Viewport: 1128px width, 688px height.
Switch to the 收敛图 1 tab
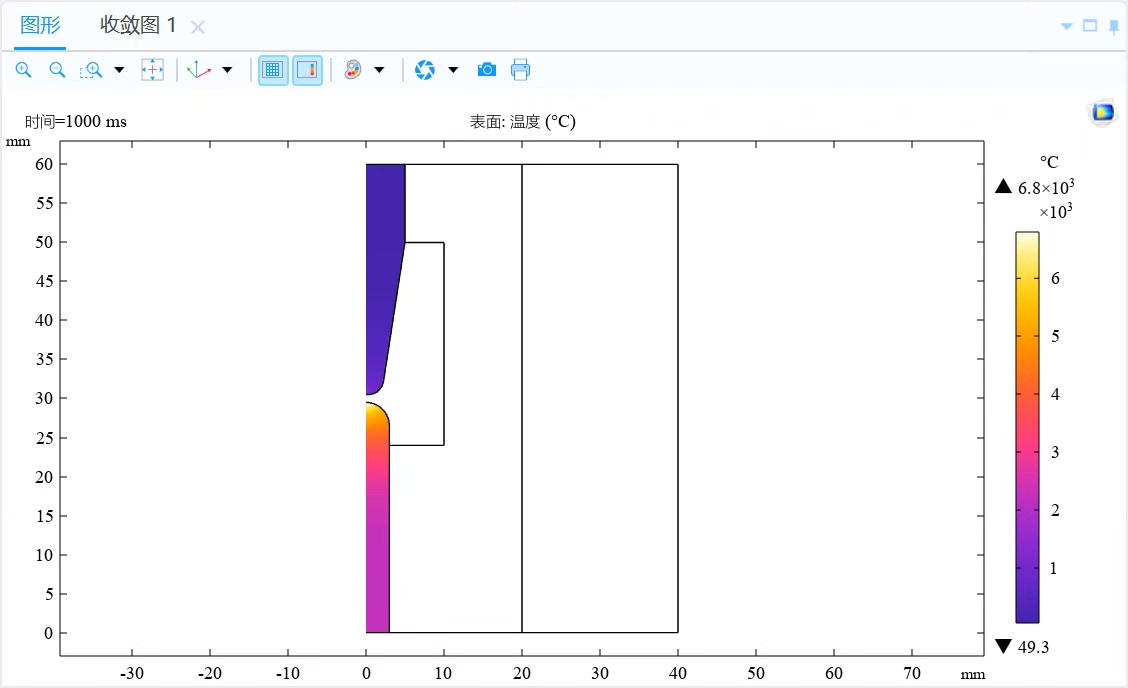point(138,25)
